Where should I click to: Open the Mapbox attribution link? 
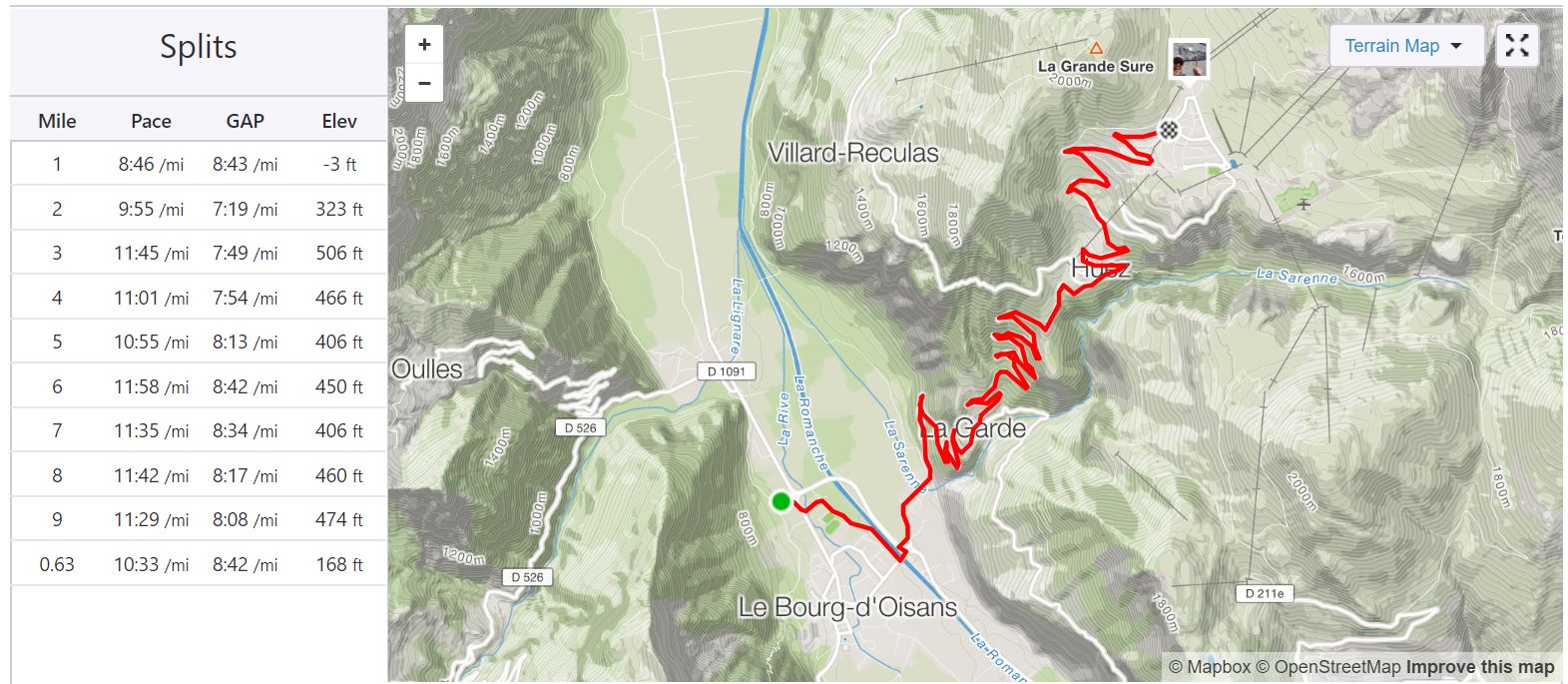pyautogui.click(x=1210, y=667)
